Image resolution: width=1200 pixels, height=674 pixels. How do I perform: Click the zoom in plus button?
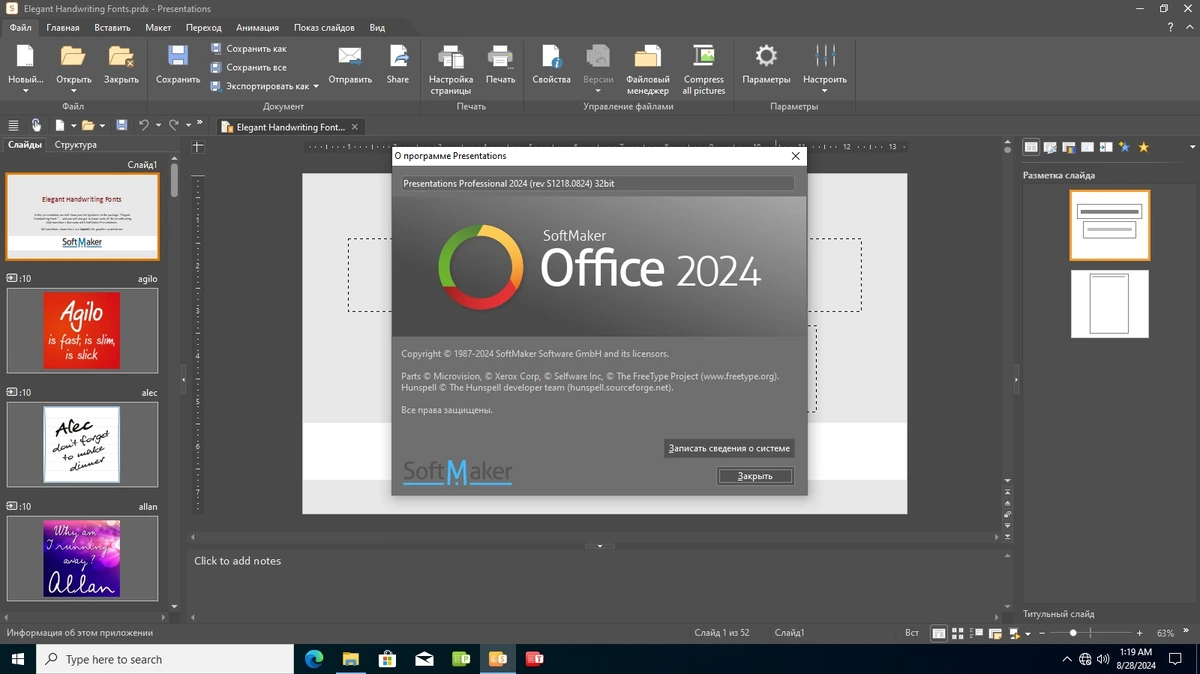pos(1139,633)
